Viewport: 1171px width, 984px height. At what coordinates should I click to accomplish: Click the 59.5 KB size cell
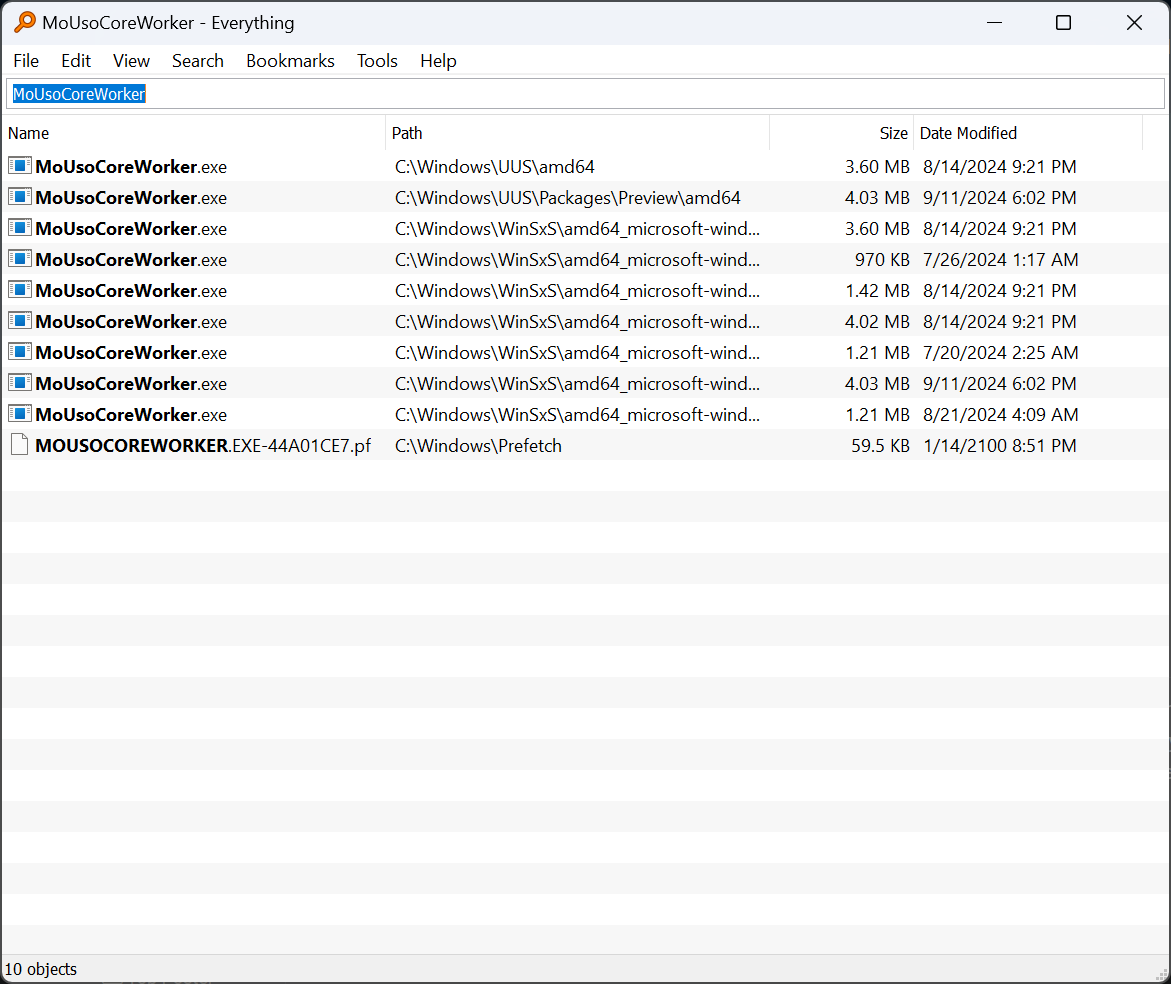point(880,446)
